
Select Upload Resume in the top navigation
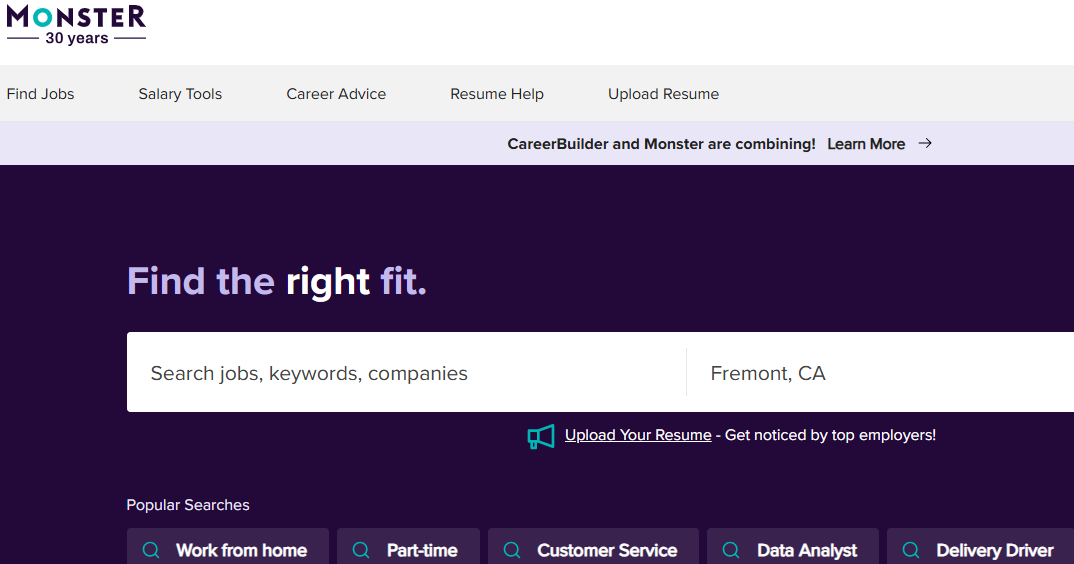coord(663,94)
